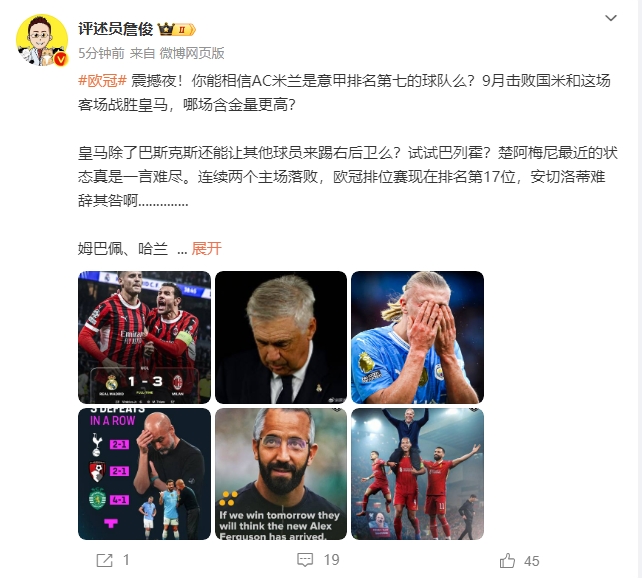642x578 pixels.
Task: Open the #欧冠# hashtag topic
Action: (102, 81)
